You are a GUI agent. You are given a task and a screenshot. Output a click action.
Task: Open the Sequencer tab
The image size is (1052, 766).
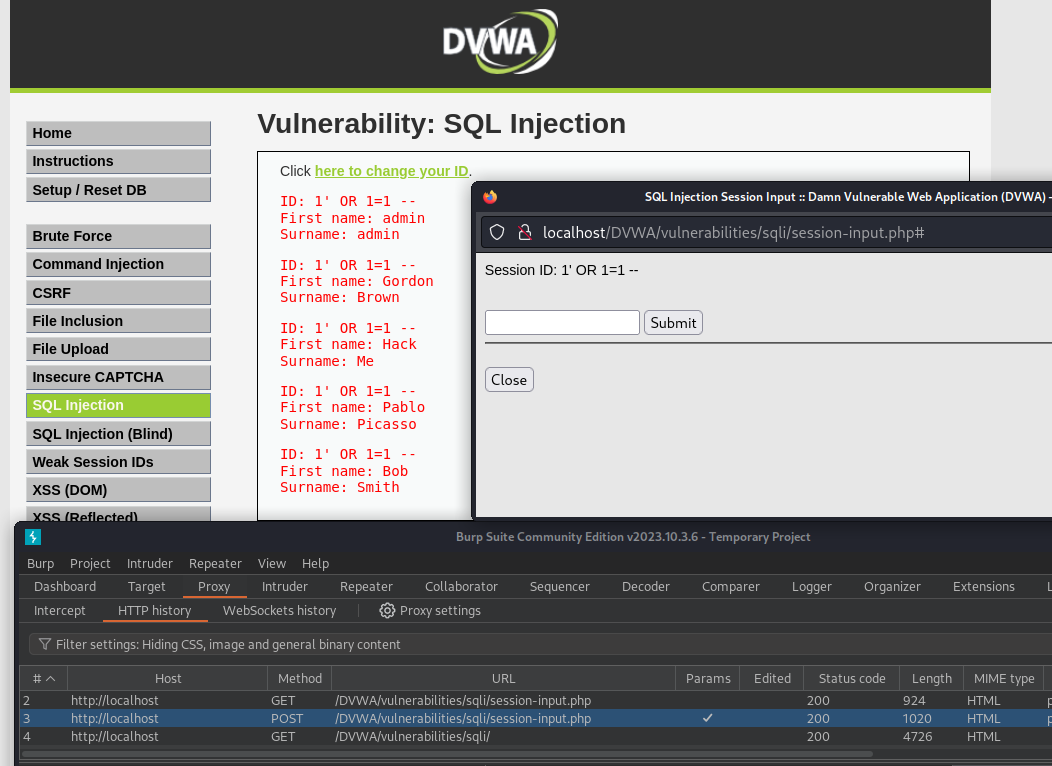pyautogui.click(x=560, y=587)
